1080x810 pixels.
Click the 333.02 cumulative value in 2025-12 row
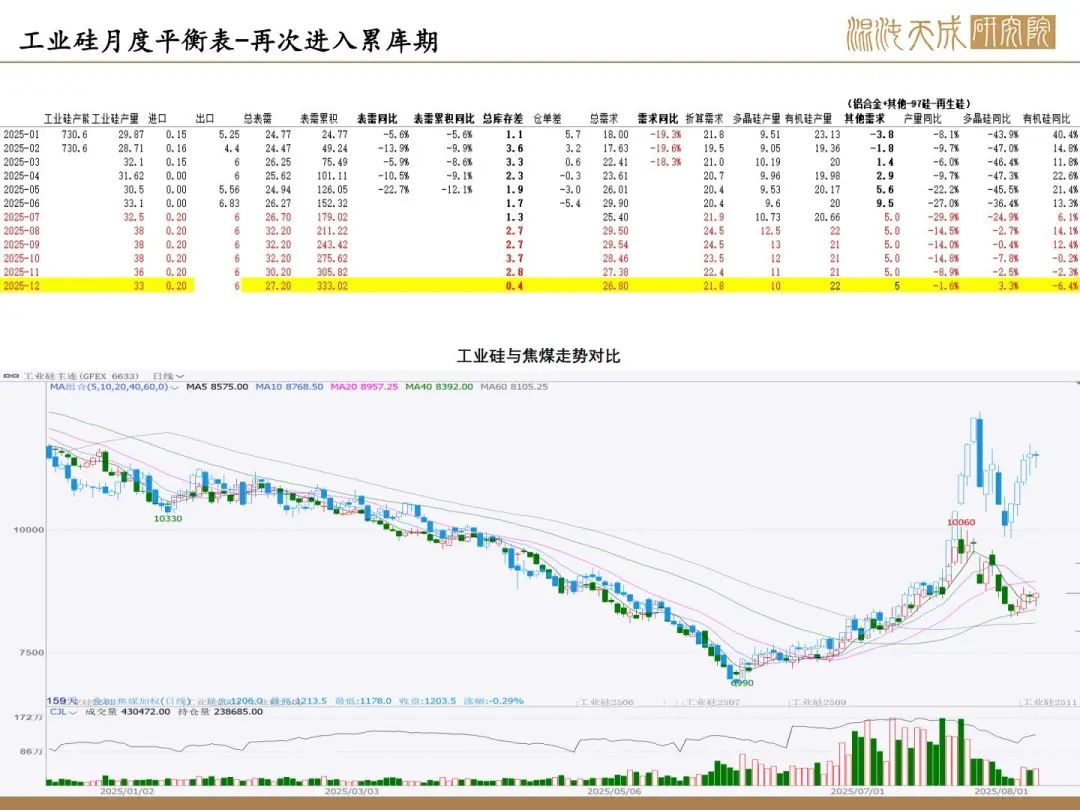tap(332, 286)
